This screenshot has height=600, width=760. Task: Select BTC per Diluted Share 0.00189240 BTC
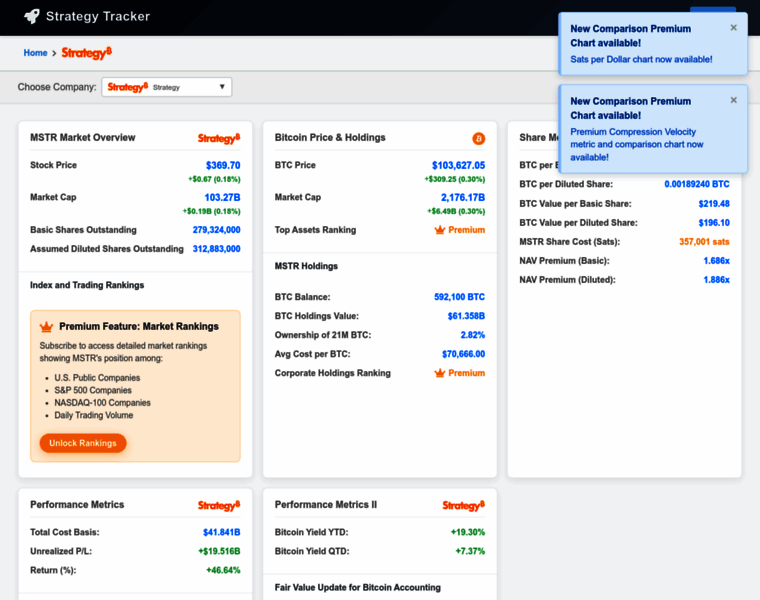pyautogui.click(x=697, y=184)
